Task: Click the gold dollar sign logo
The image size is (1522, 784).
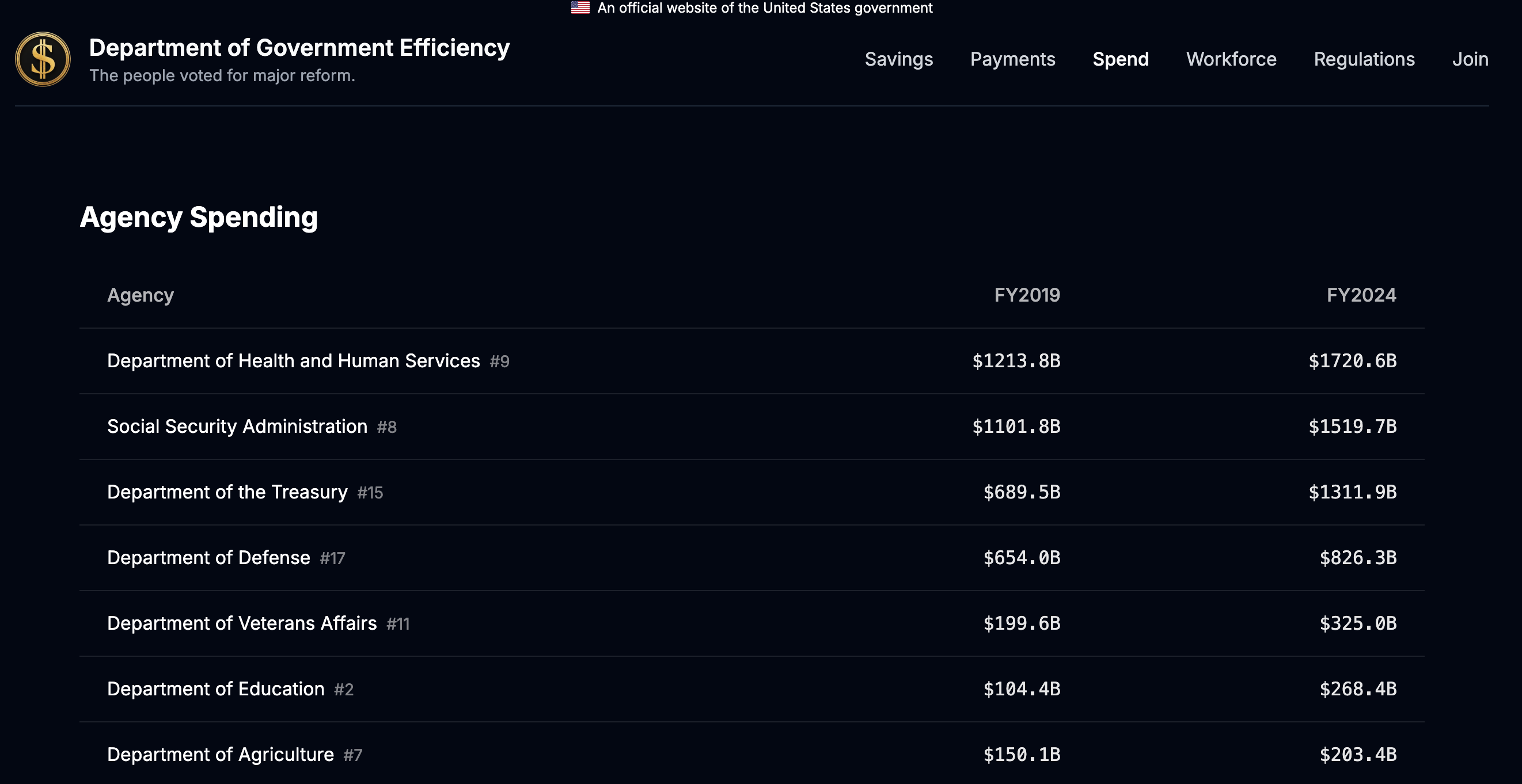Action: pyautogui.click(x=43, y=59)
